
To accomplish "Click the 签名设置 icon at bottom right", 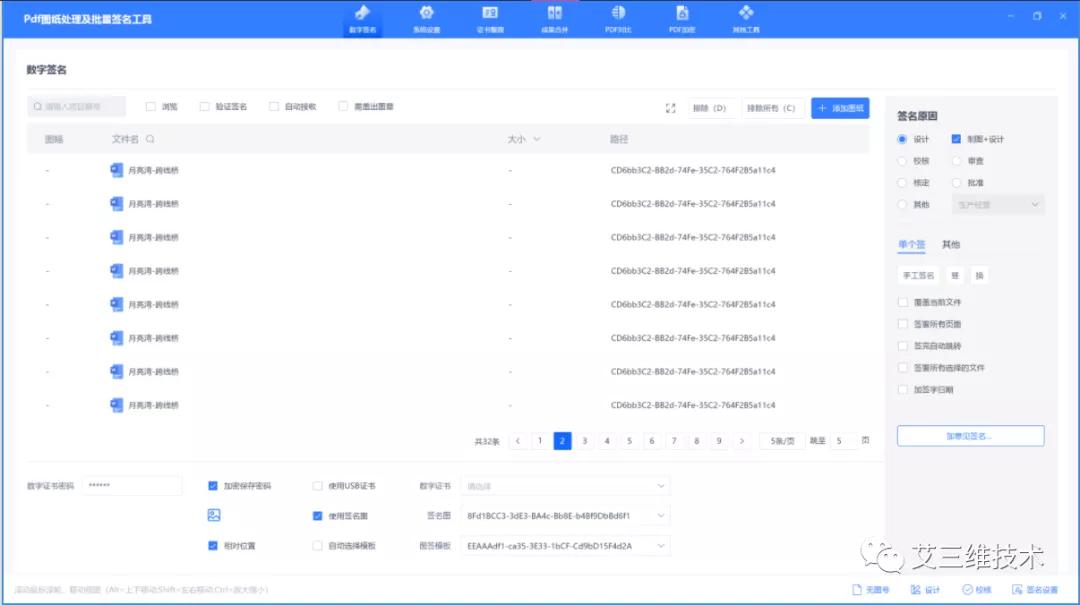I will coord(1035,591).
